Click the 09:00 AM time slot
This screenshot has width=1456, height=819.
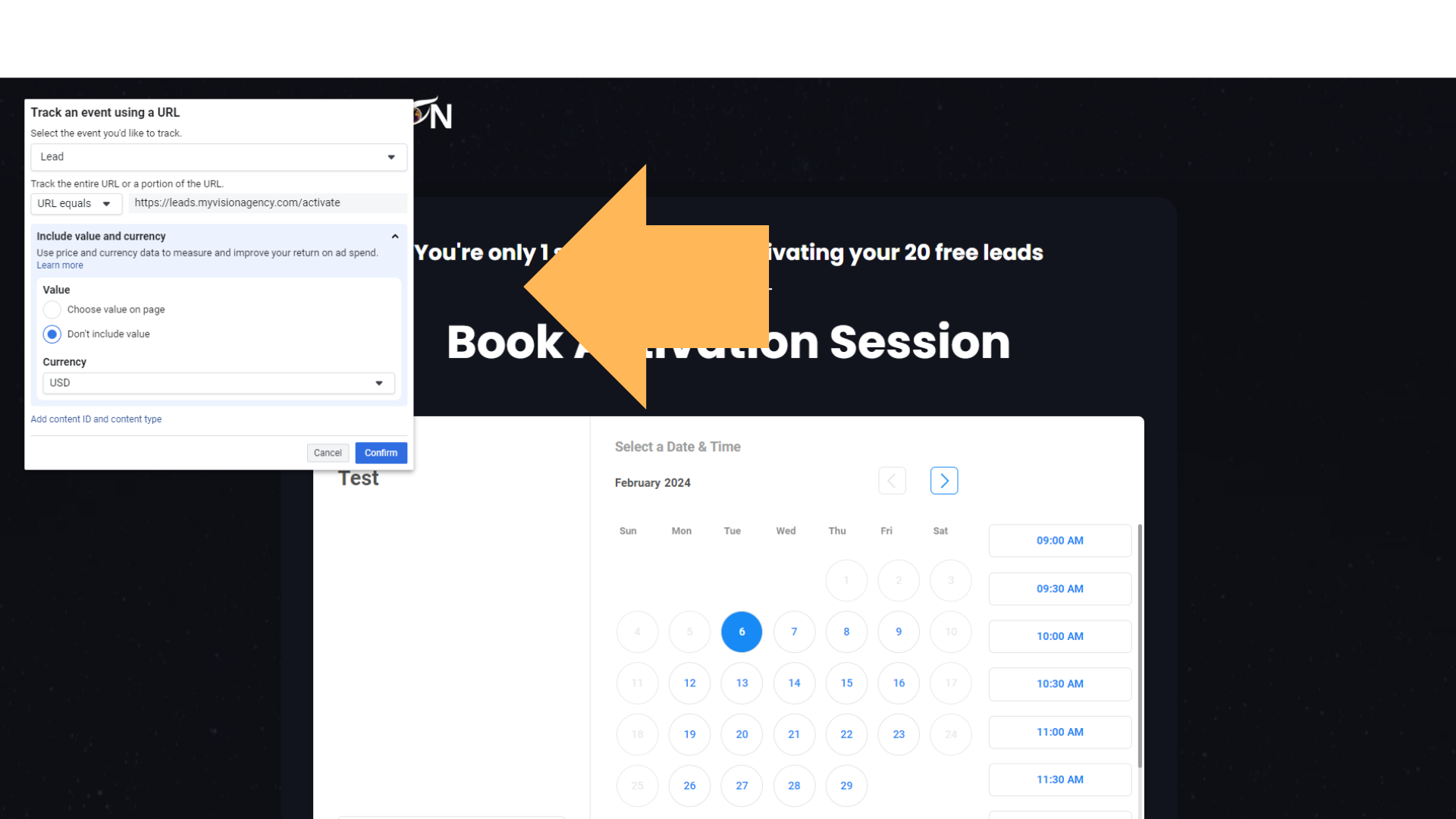pyautogui.click(x=1060, y=540)
